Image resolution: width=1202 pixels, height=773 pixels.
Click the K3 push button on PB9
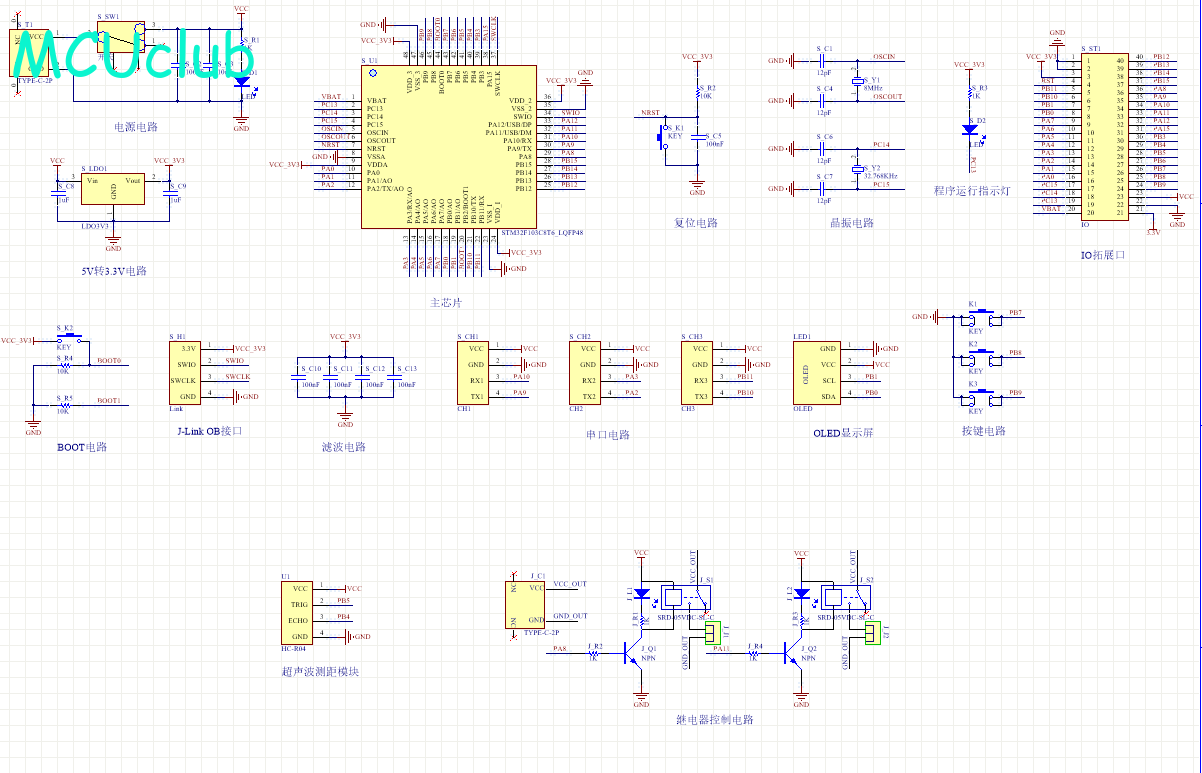tap(980, 398)
